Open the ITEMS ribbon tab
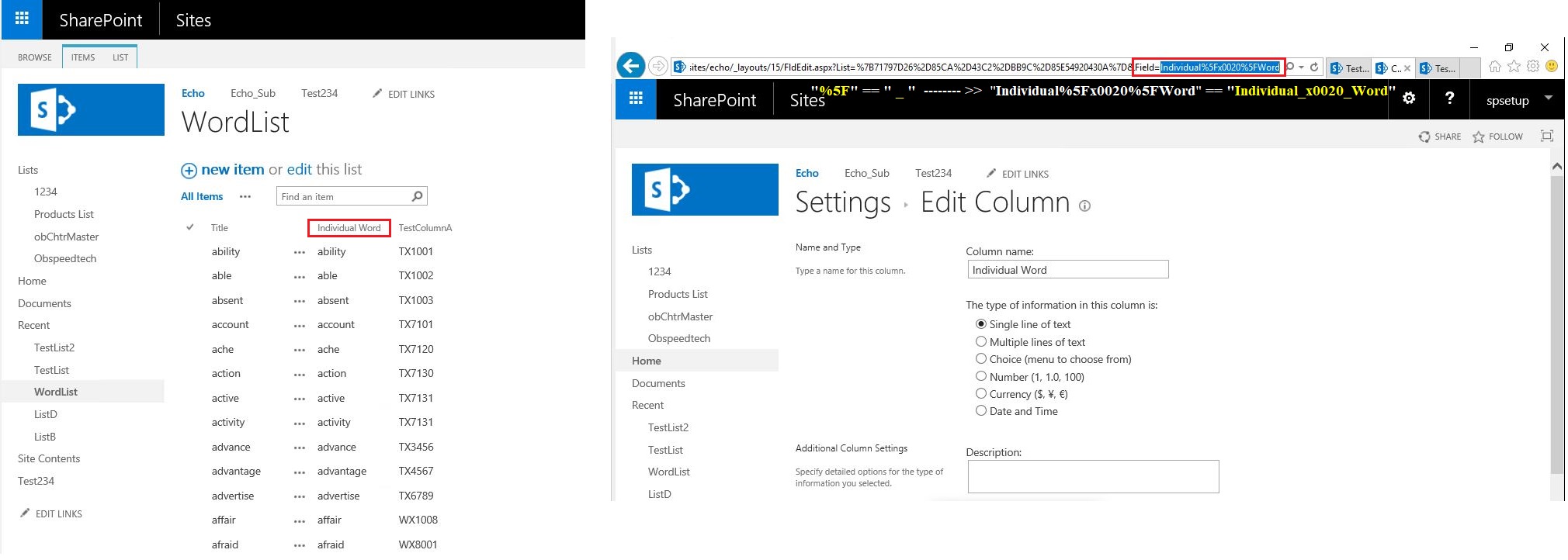The height and width of the screenshot is (560, 1568). 83,57
